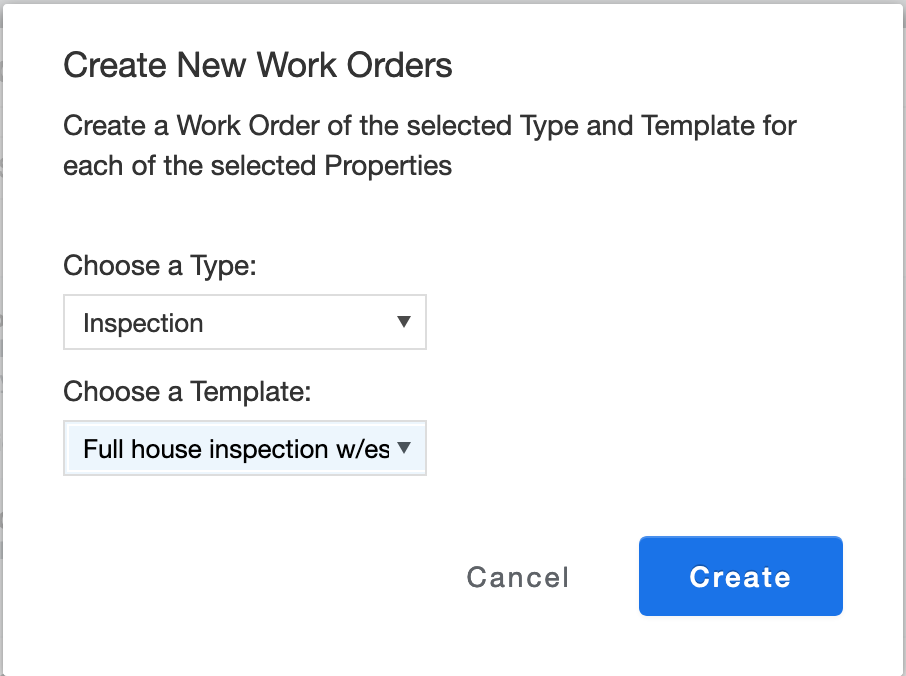The height and width of the screenshot is (676, 906).
Task: Confirm work order creation with Create
Action: pos(740,576)
